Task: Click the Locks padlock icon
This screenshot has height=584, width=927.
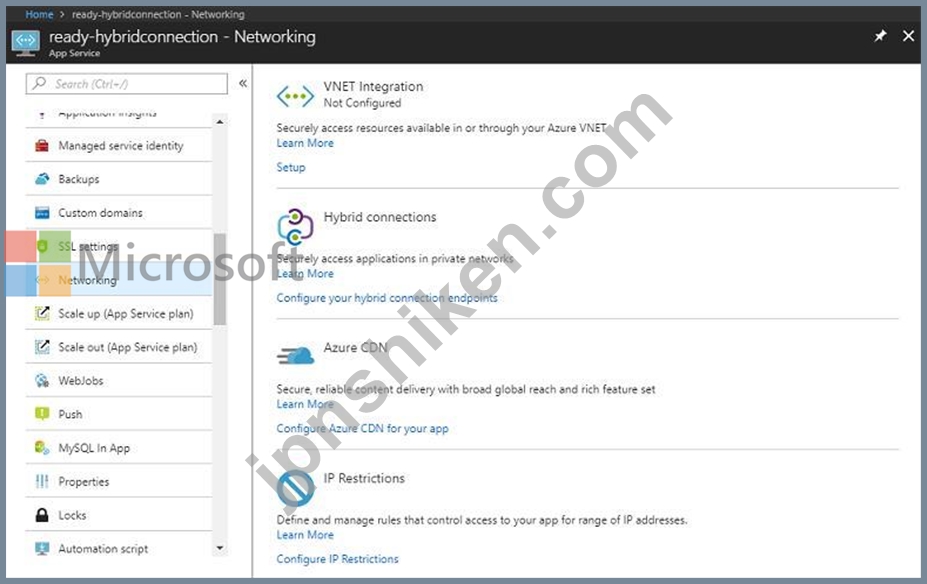Action: click(42, 515)
